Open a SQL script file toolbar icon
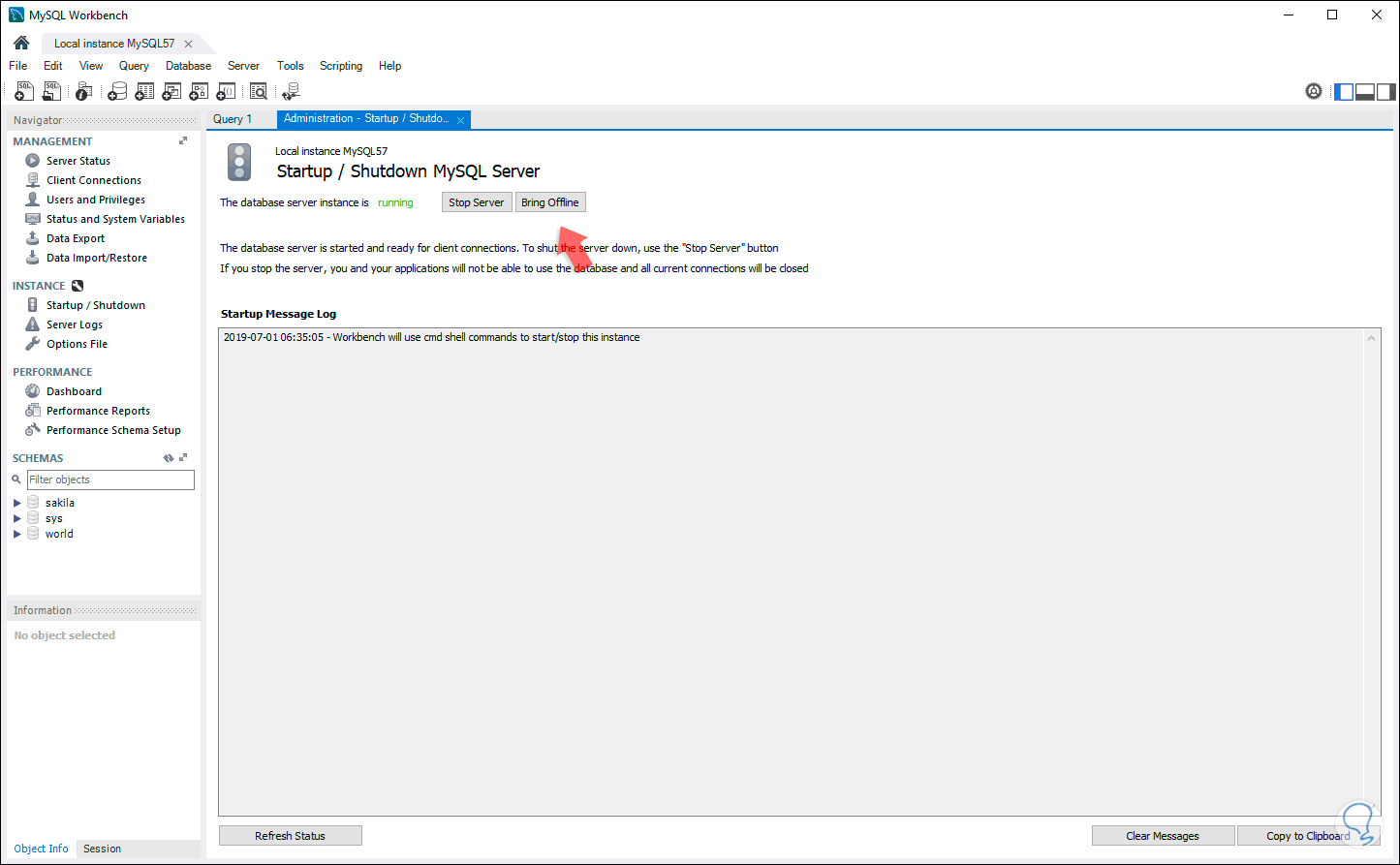The image size is (1400, 865). tap(51, 91)
